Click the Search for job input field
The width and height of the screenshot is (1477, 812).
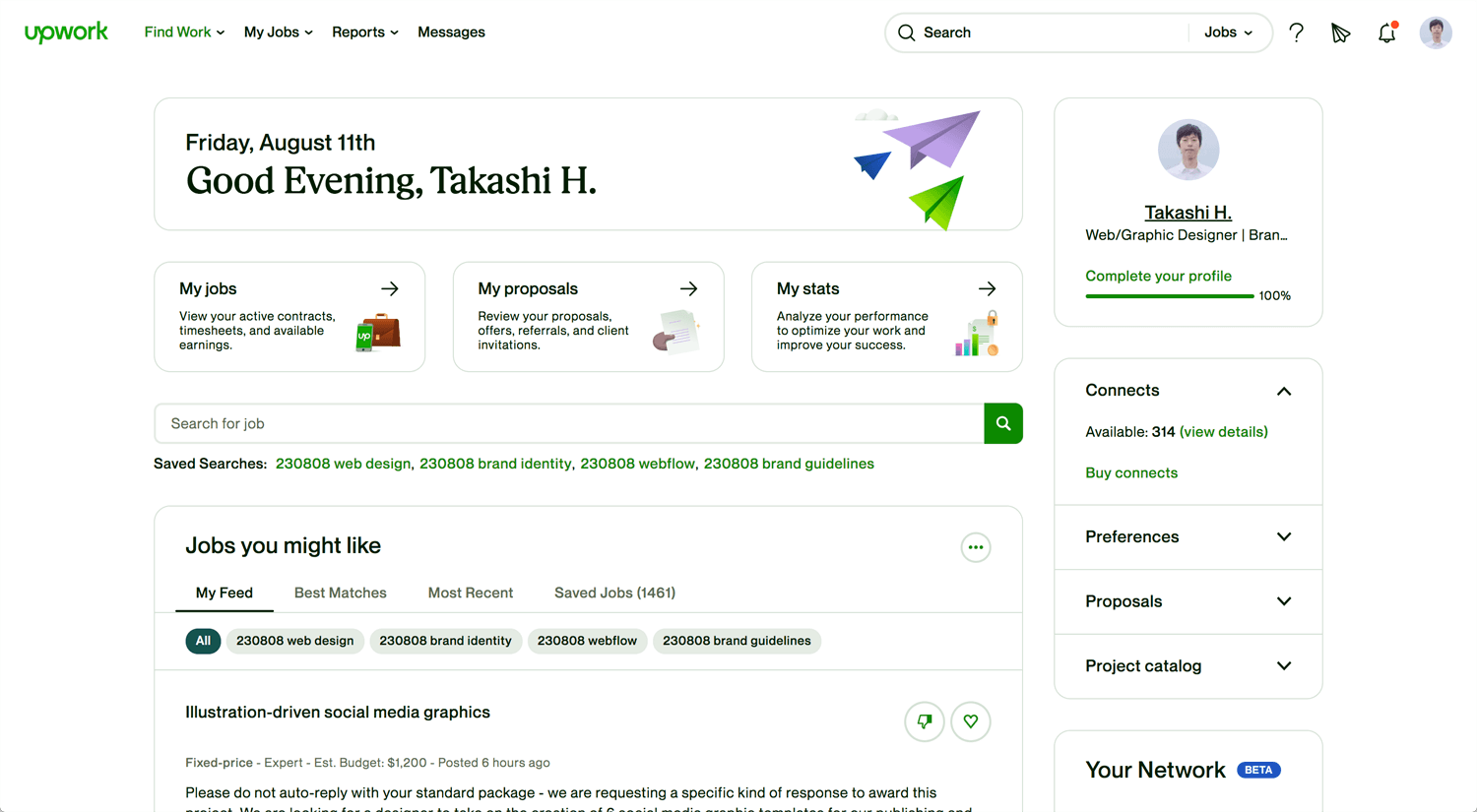(x=569, y=423)
